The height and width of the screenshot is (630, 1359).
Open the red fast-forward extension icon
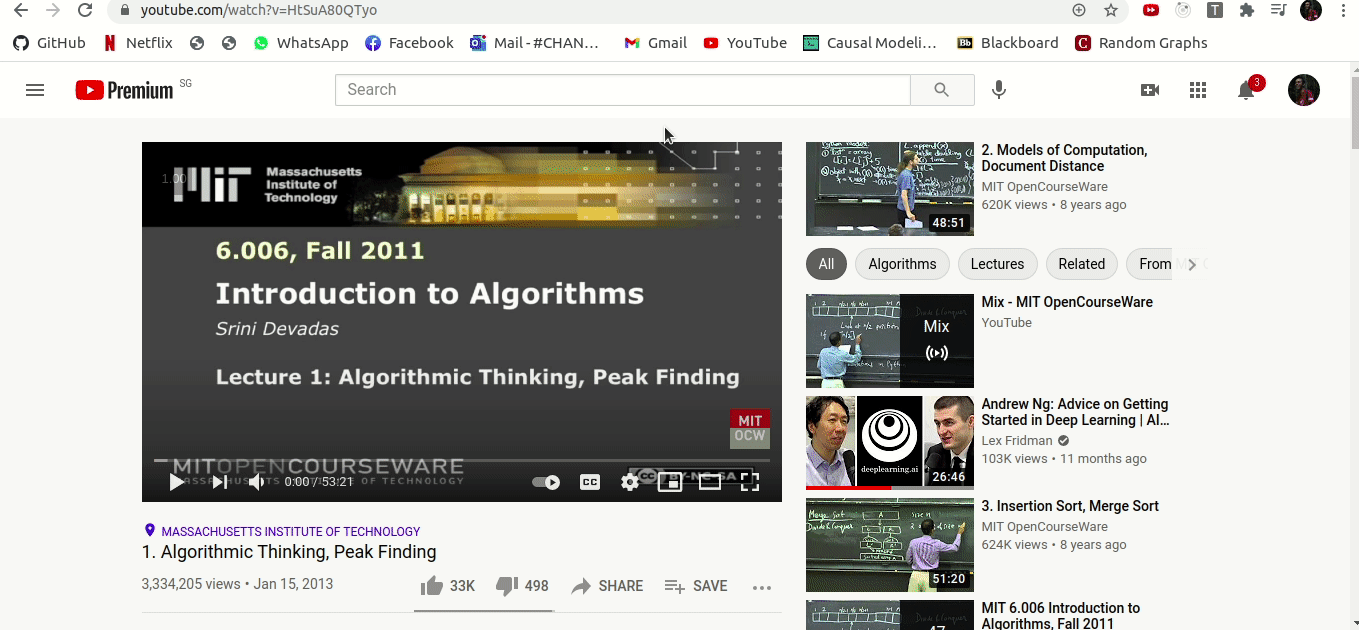tap(1151, 10)
